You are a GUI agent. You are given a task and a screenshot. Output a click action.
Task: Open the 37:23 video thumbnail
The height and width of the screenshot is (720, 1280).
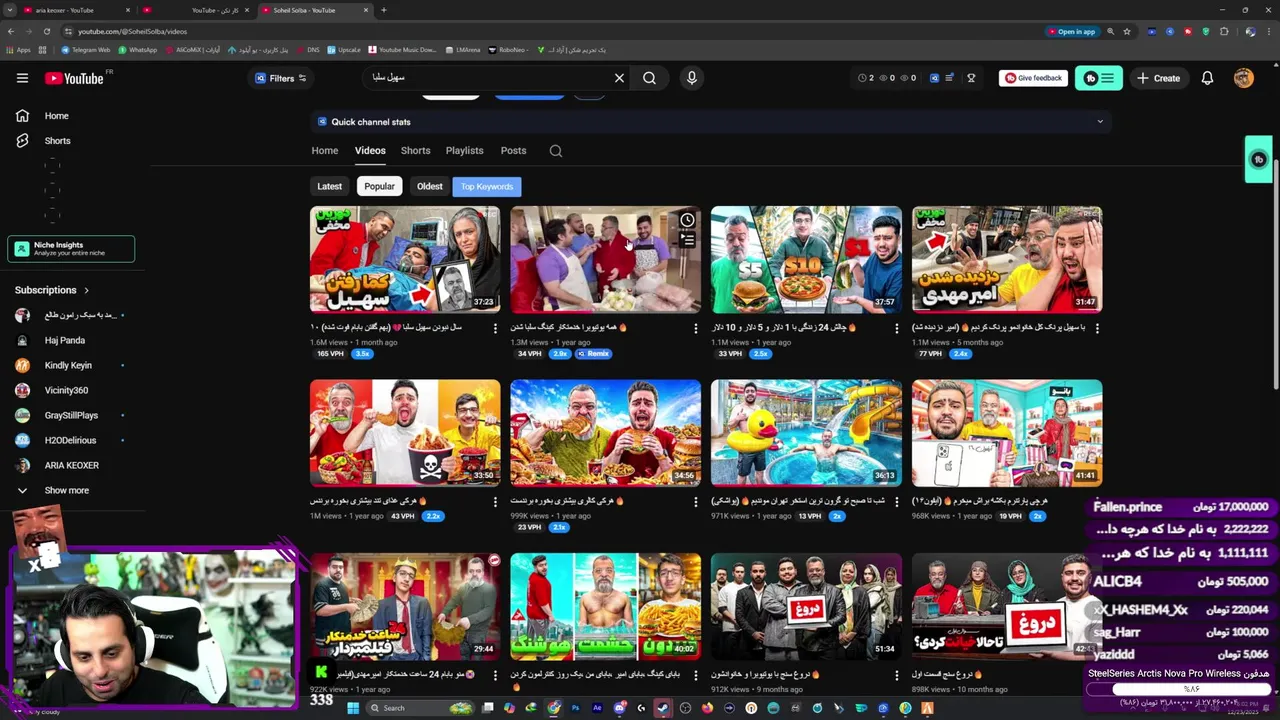[405, 260]
